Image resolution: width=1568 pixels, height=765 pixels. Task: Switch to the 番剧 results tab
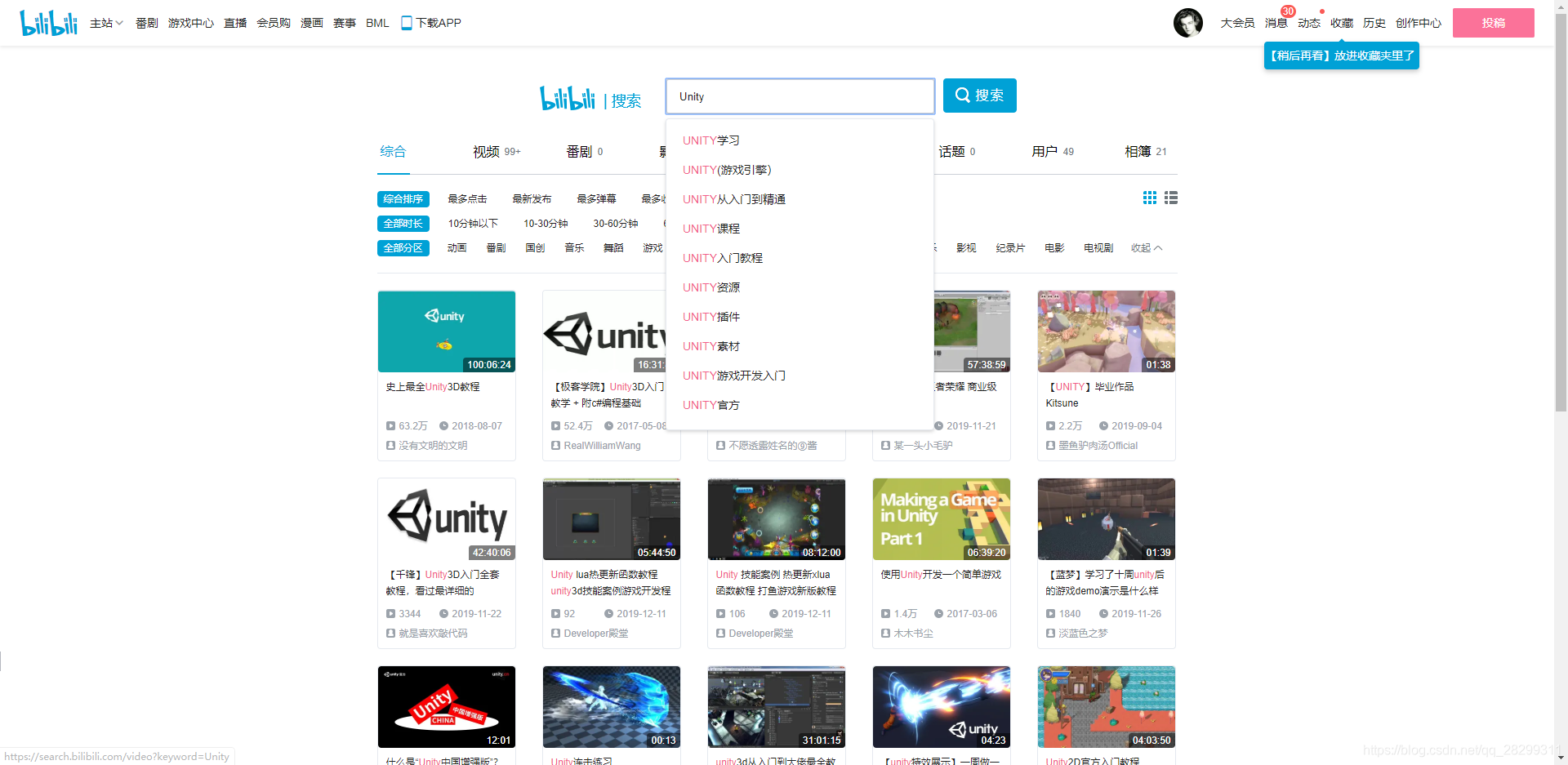(585, 152)
